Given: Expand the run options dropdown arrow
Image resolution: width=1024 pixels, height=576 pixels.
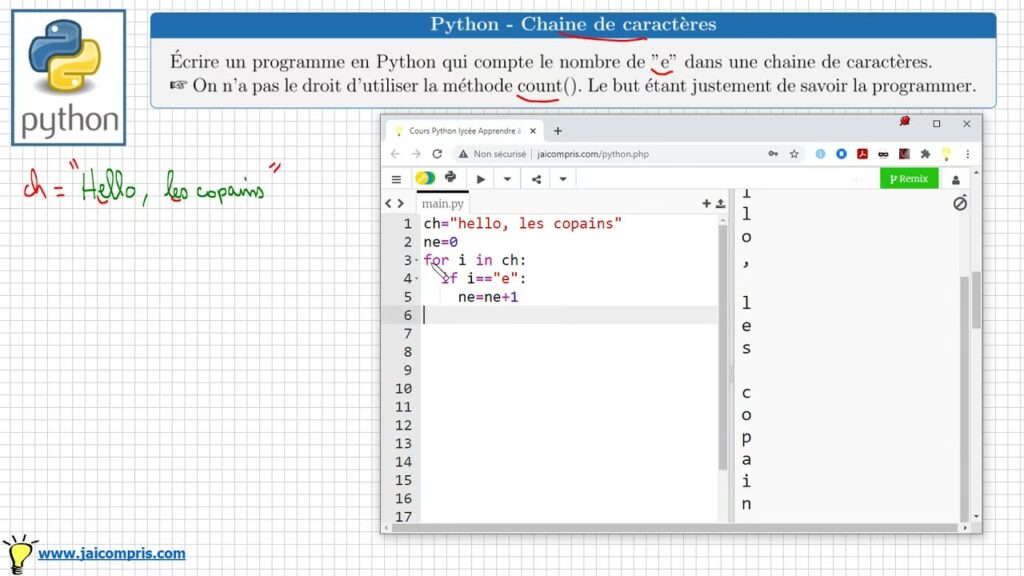Looking at the screenshot, I should click(x=507, y=179).
